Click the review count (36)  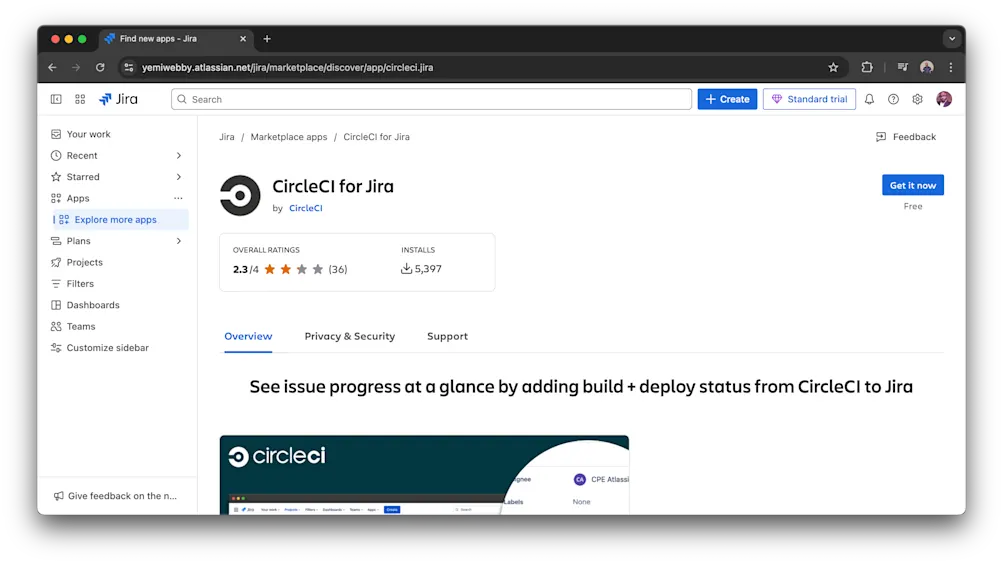click(x=338, y=269)
